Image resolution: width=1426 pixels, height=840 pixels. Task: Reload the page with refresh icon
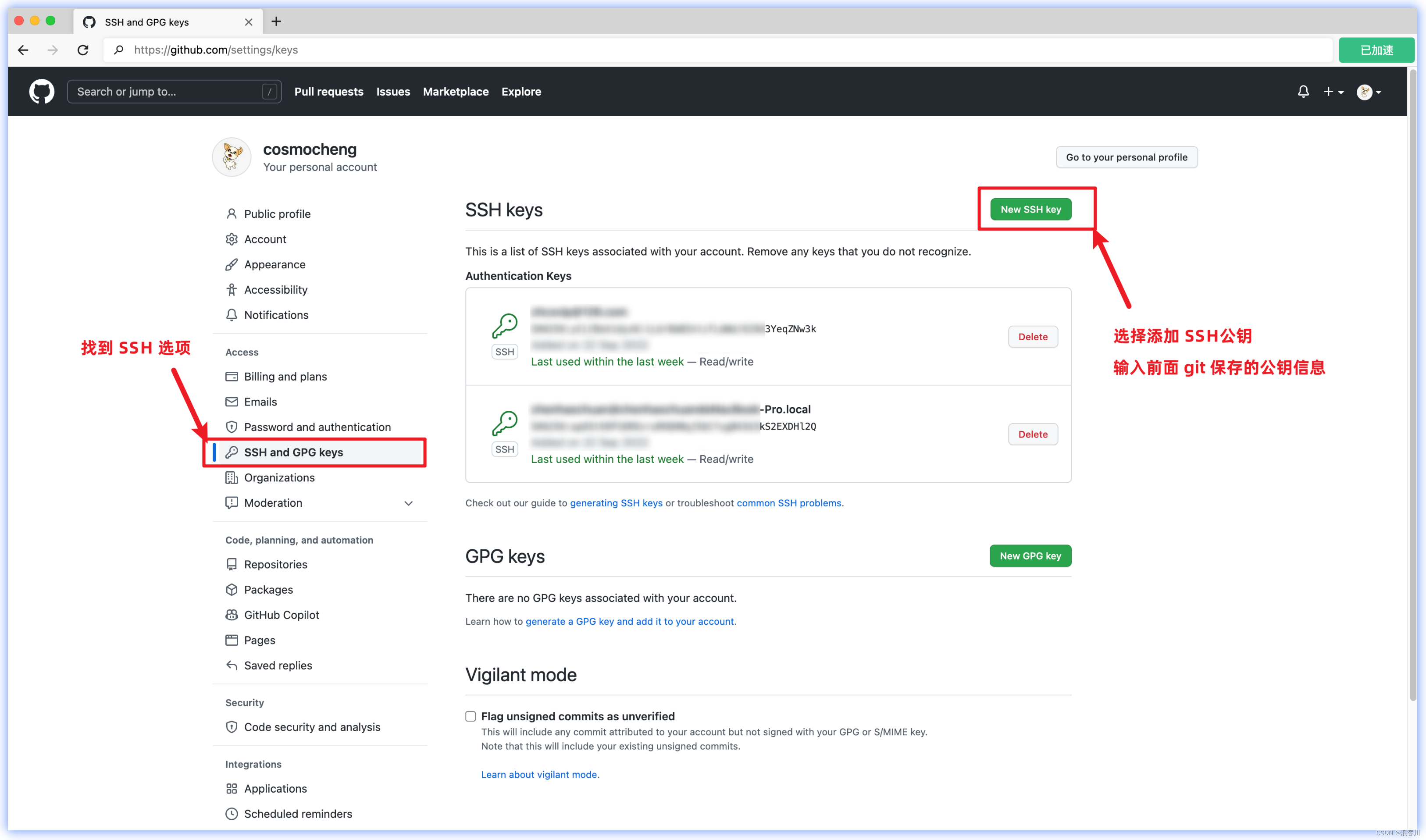tap(83, 50)
